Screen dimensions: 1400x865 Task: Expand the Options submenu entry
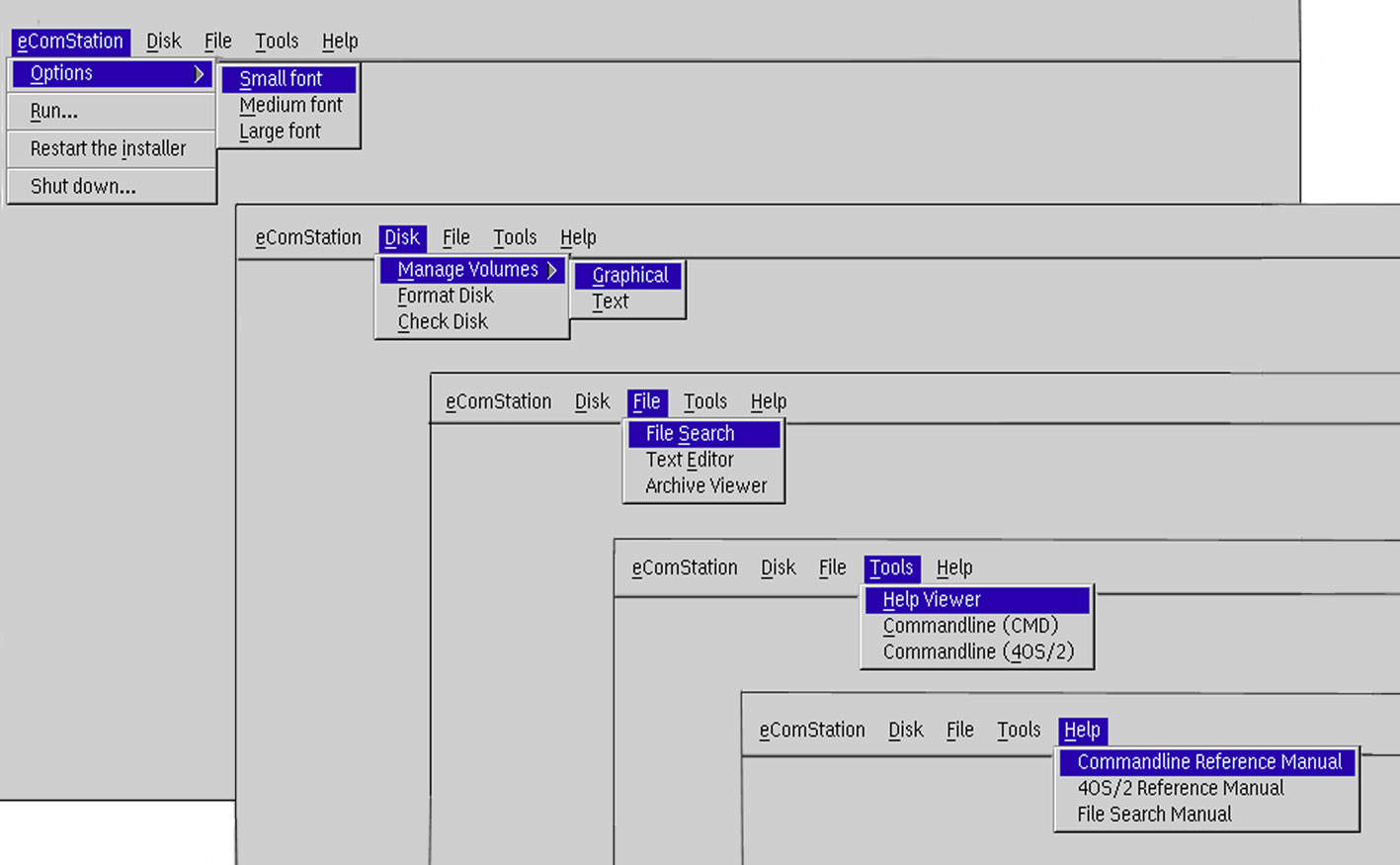[x=112, y=73]
